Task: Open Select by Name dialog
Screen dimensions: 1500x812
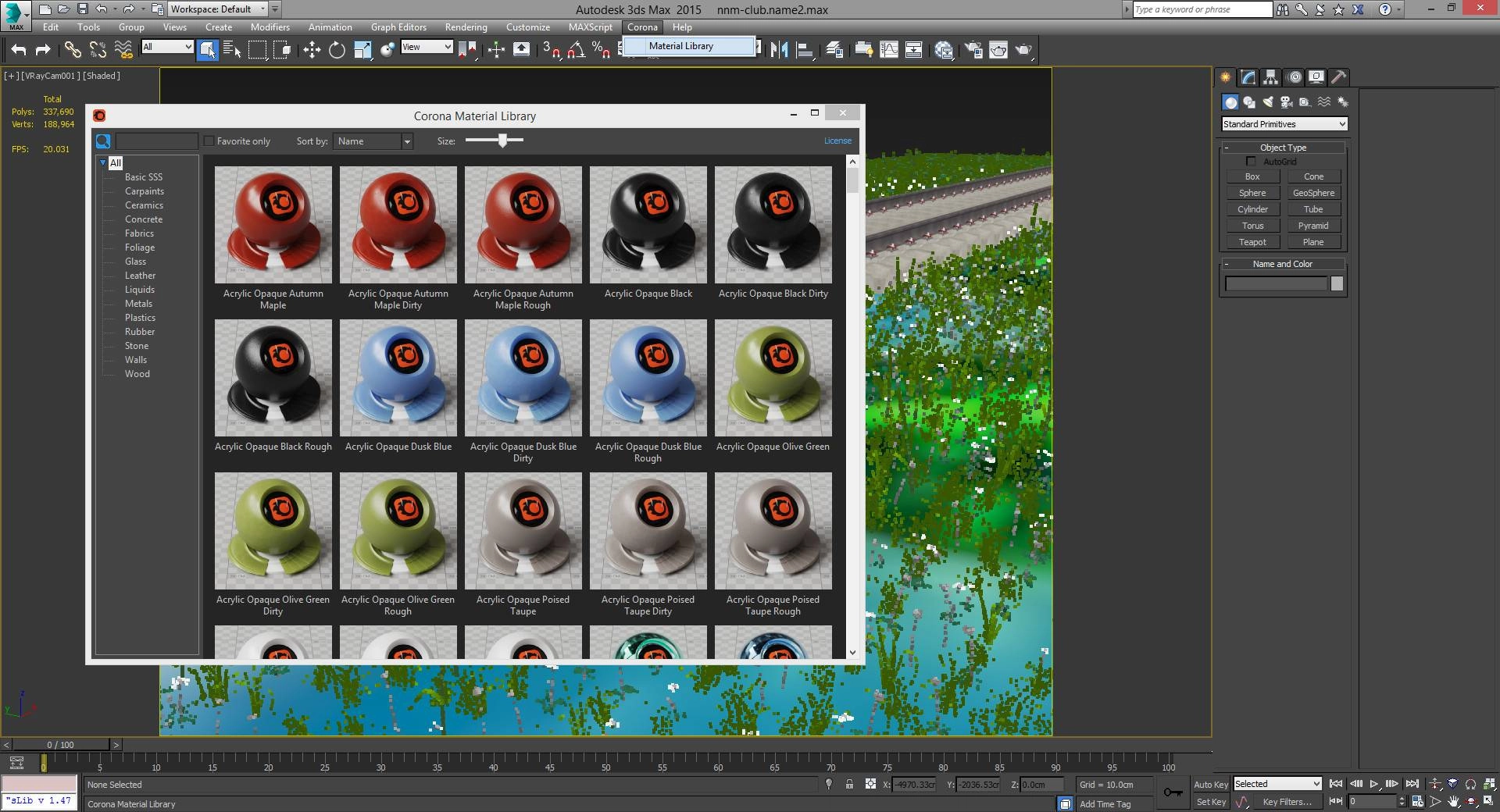Action: (x=232, y=50)
